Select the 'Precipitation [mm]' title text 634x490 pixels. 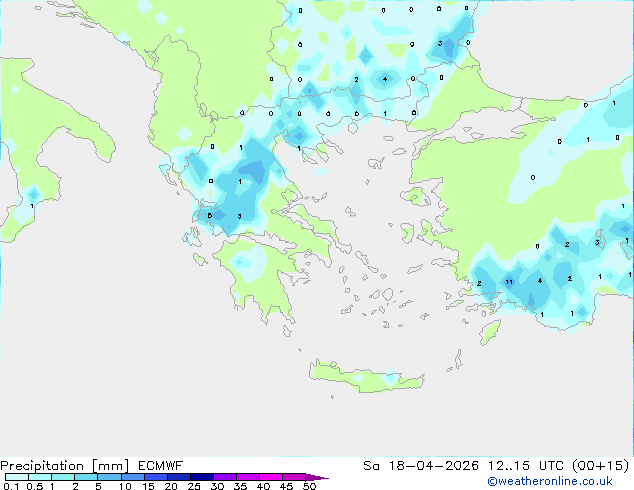coord(65,466)
